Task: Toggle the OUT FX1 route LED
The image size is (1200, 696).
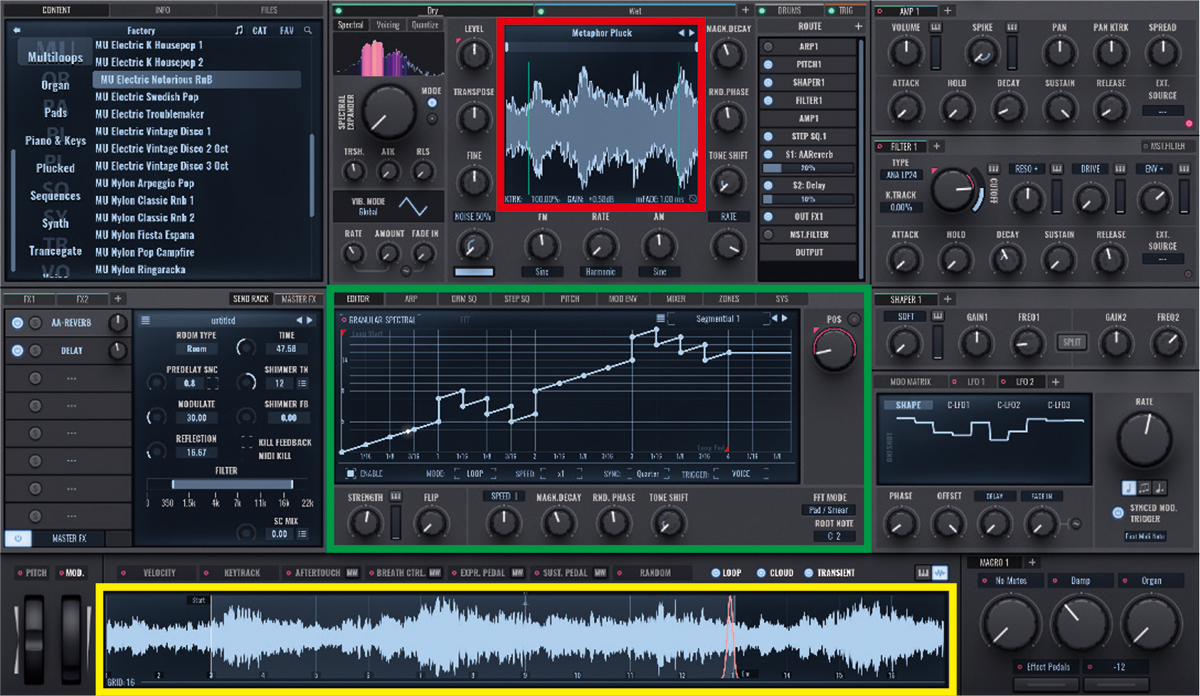Action: coord(768,216)
